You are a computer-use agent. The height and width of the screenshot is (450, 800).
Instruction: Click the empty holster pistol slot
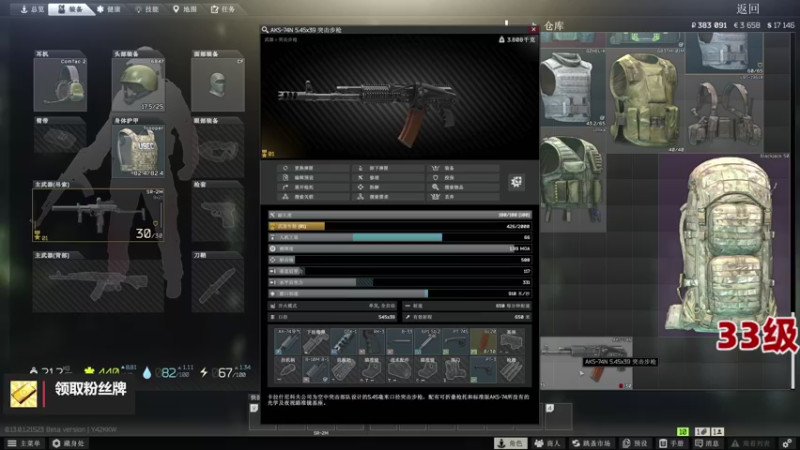click(218, 215)
